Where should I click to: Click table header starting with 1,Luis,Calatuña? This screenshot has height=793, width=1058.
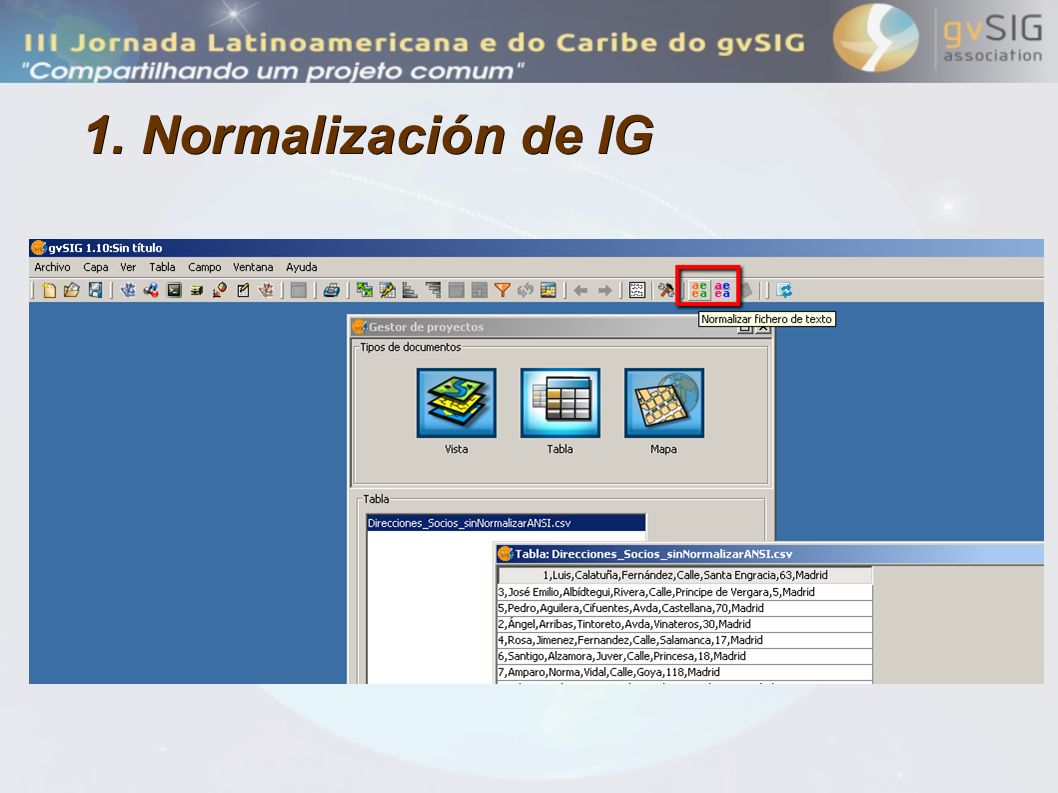pyautogui.click(x=685, y=575)
